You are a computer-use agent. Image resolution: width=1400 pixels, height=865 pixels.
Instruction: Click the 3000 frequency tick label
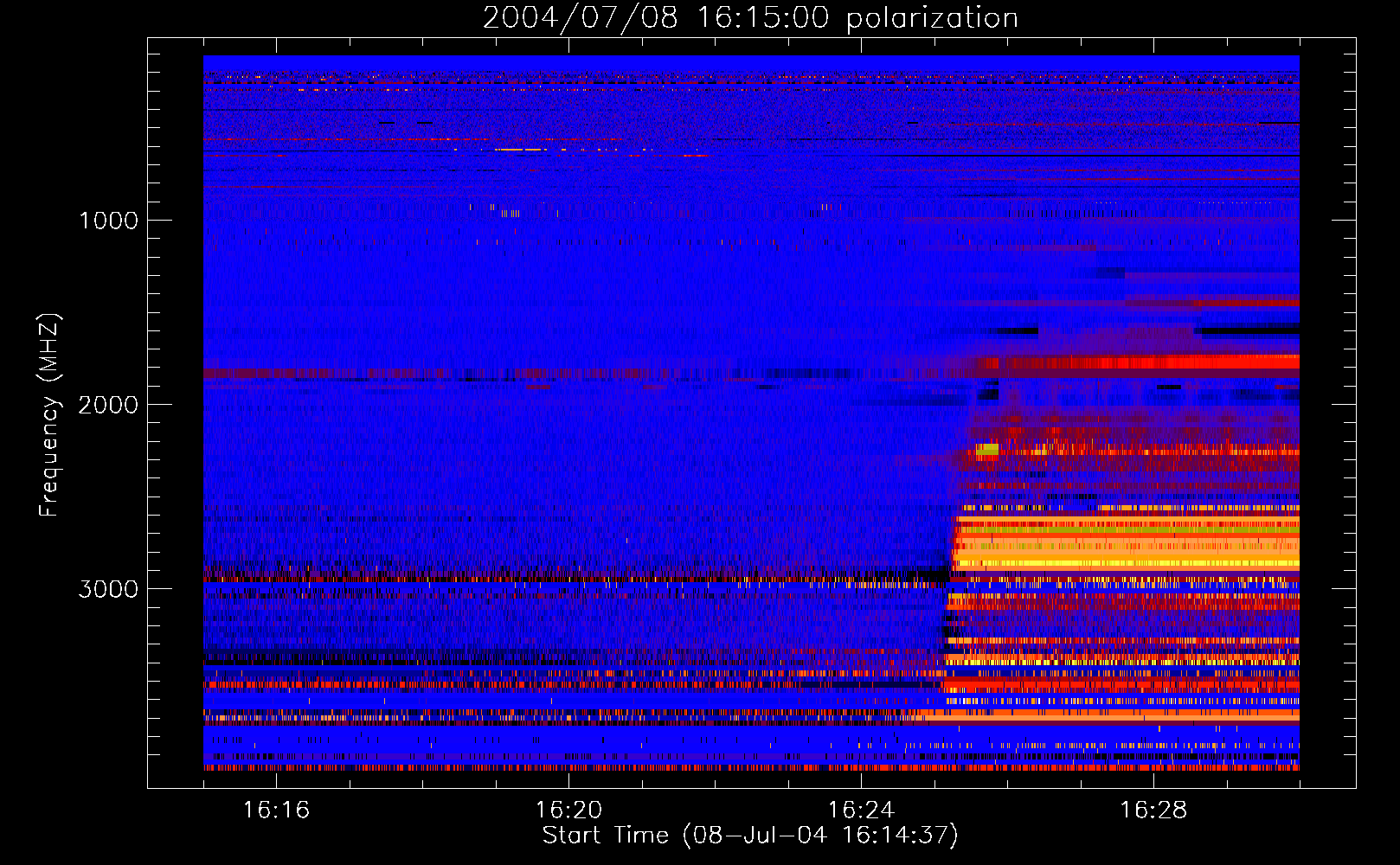pyautogui.click(x=108, y=589)
